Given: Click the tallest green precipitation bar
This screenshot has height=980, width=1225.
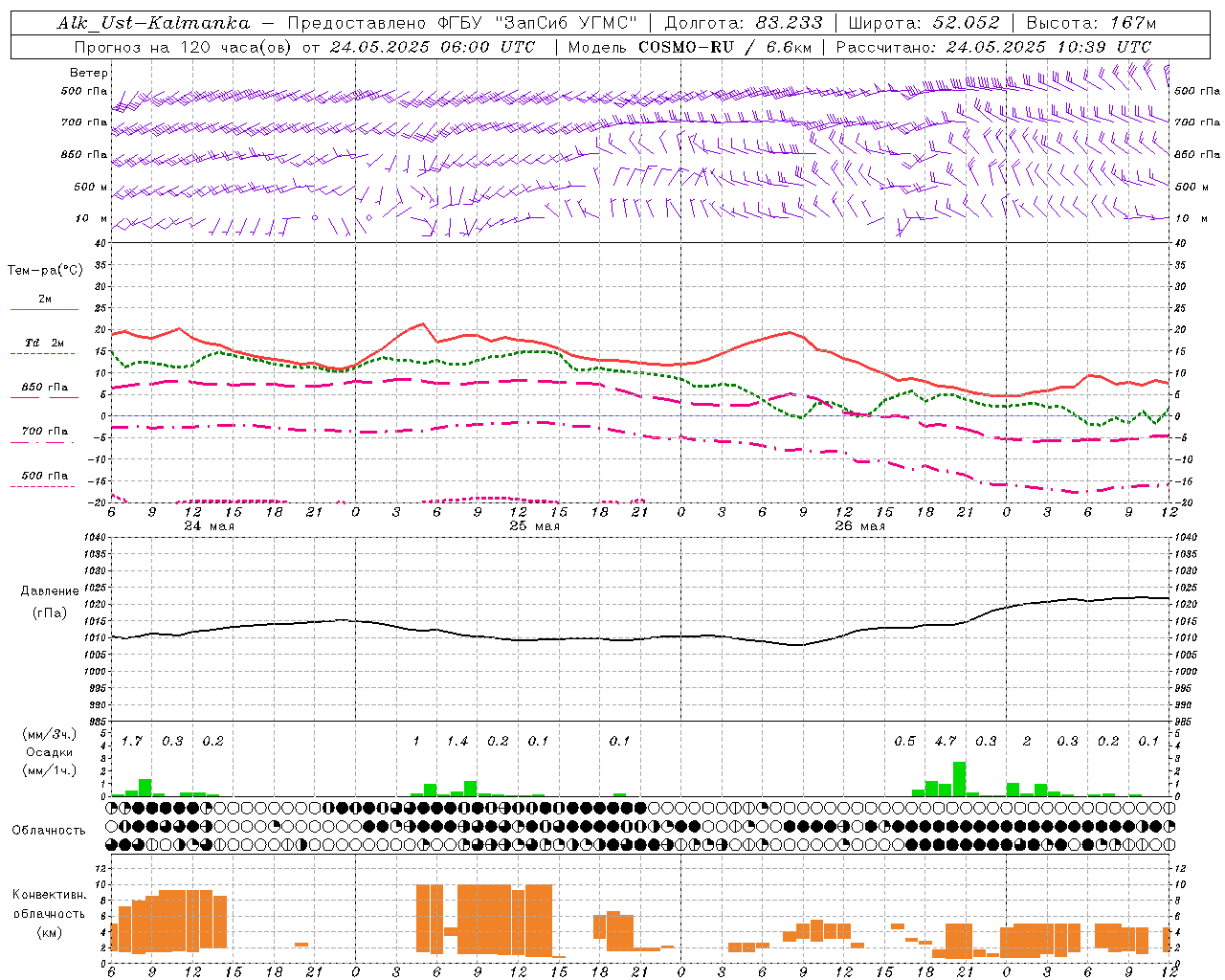Looking at the screenshot, I should [959, 779].
